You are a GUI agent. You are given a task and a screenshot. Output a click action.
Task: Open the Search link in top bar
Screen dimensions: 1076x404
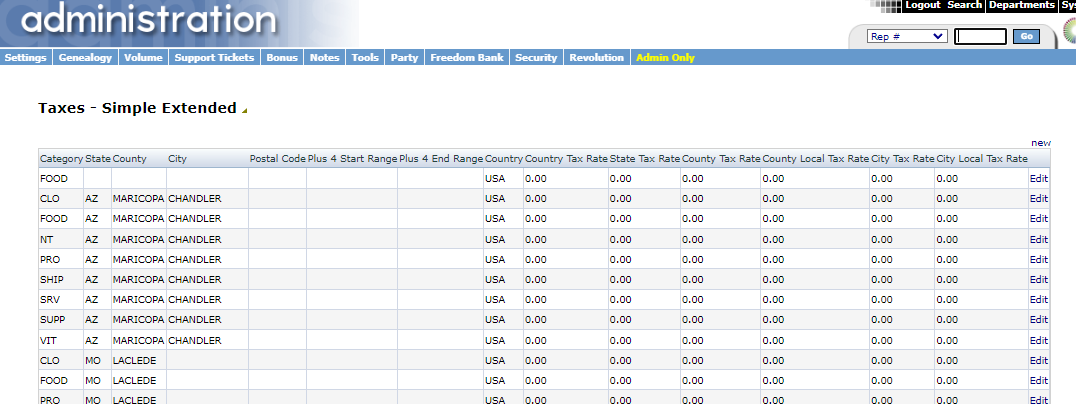click(x=964, y=5)
